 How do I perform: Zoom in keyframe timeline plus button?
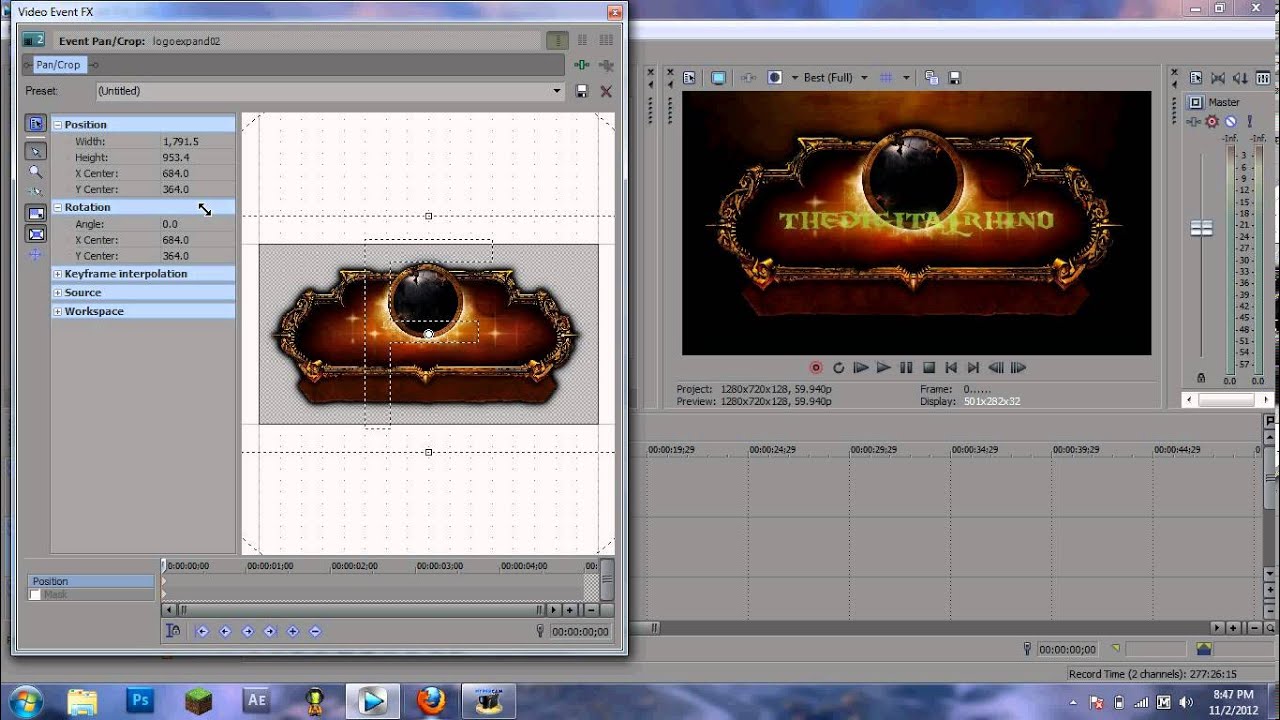[570, 610]
